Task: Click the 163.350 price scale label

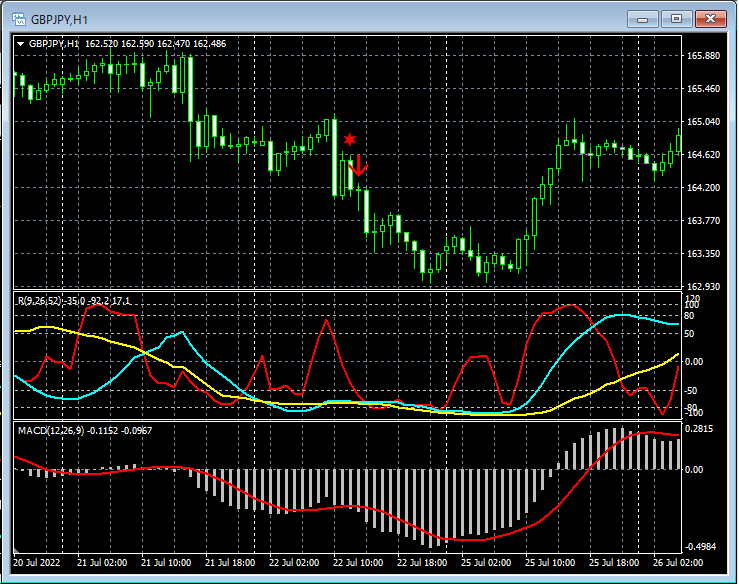Action: click(703, 254)
